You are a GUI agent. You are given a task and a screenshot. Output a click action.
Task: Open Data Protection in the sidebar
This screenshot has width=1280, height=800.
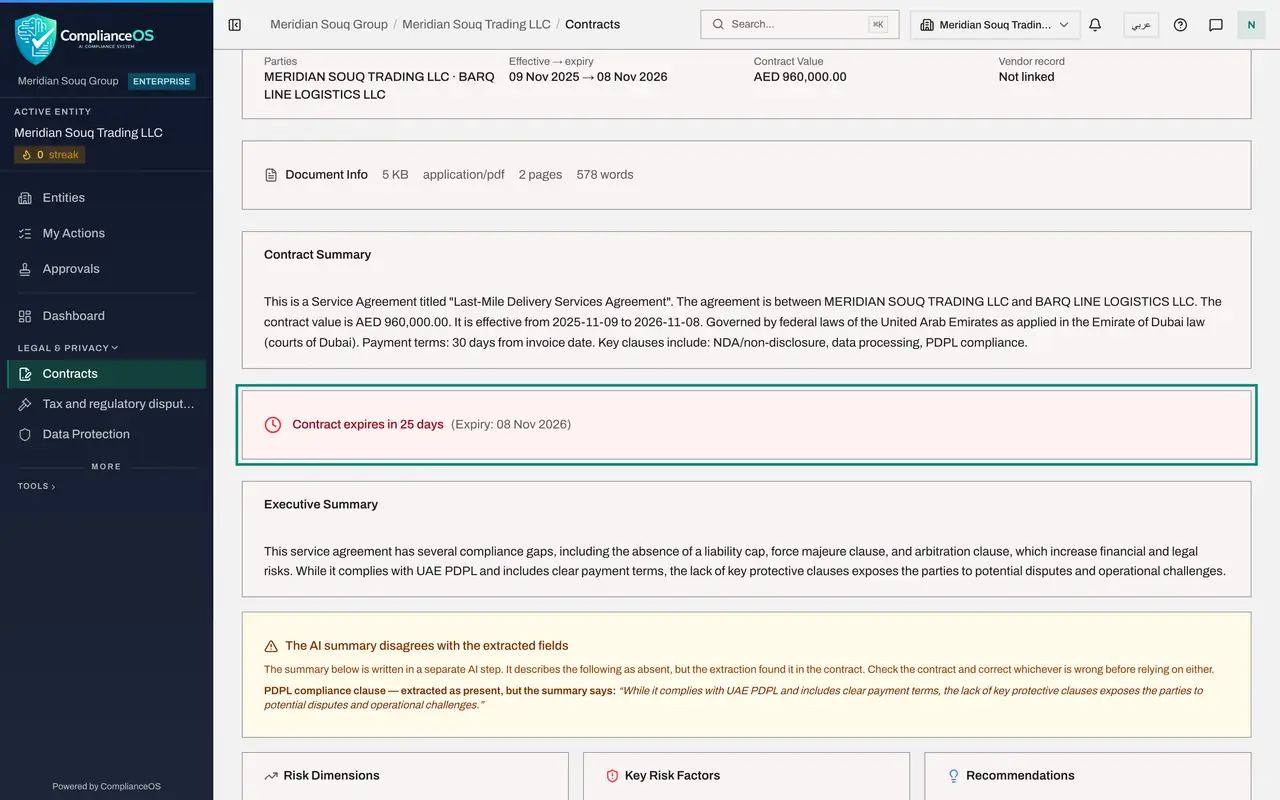tap(106, 434)
